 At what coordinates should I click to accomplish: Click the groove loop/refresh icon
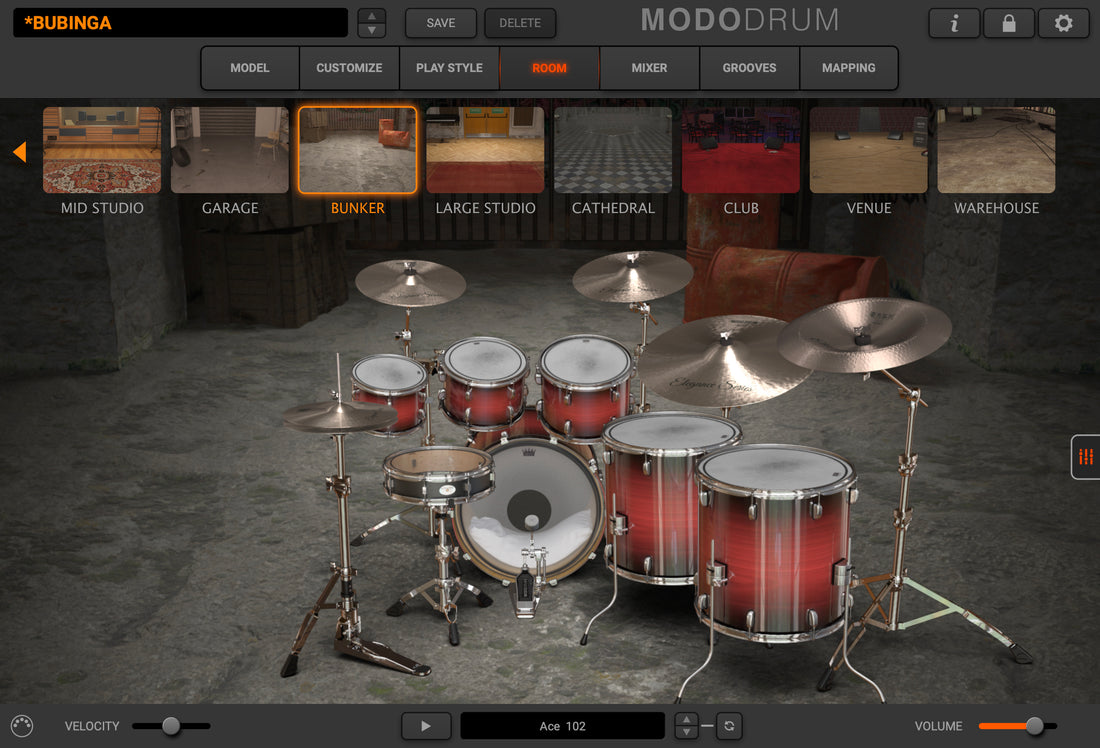(729, 726)
